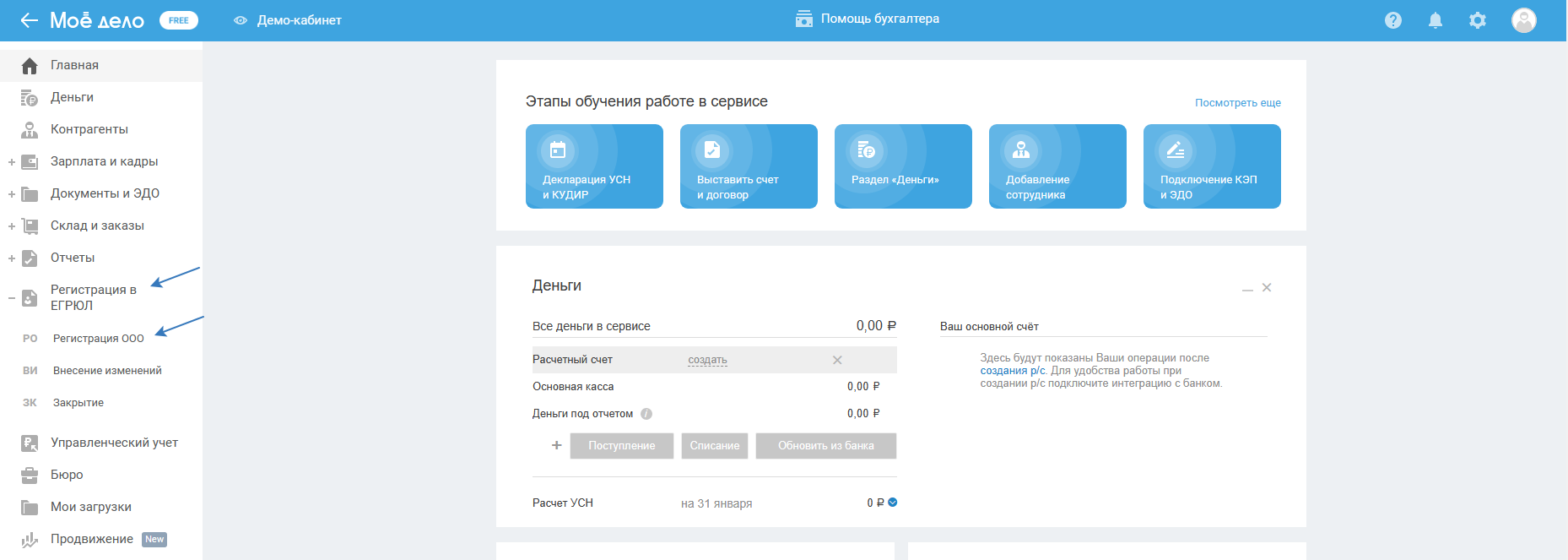Open the Декларация УСН и КУДИР tutorial card
The image size is (1568, 560).
[x=594, y=166]
